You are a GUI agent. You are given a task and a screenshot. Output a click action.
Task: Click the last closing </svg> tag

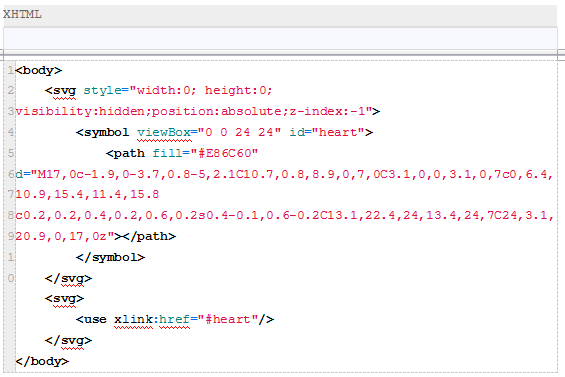(68, 341)
